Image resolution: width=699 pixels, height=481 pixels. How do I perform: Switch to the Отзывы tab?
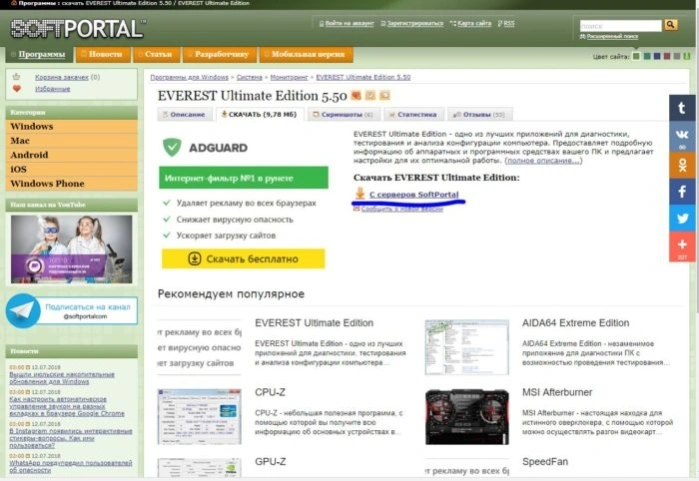(480, 115)
